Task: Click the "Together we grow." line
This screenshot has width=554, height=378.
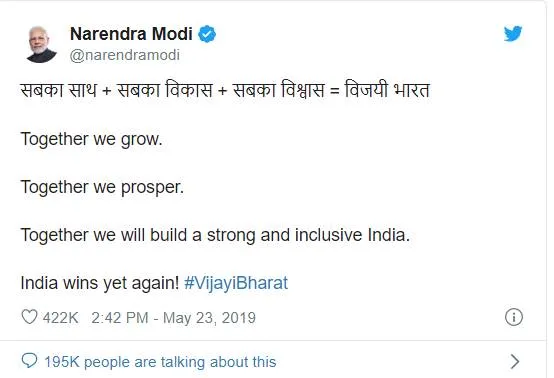Action: coord(92,139)
